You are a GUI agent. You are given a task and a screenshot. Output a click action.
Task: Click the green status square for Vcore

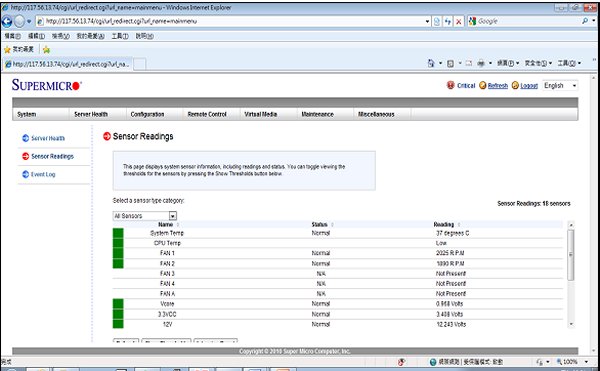pyautogui.click(x=118, y=304)
